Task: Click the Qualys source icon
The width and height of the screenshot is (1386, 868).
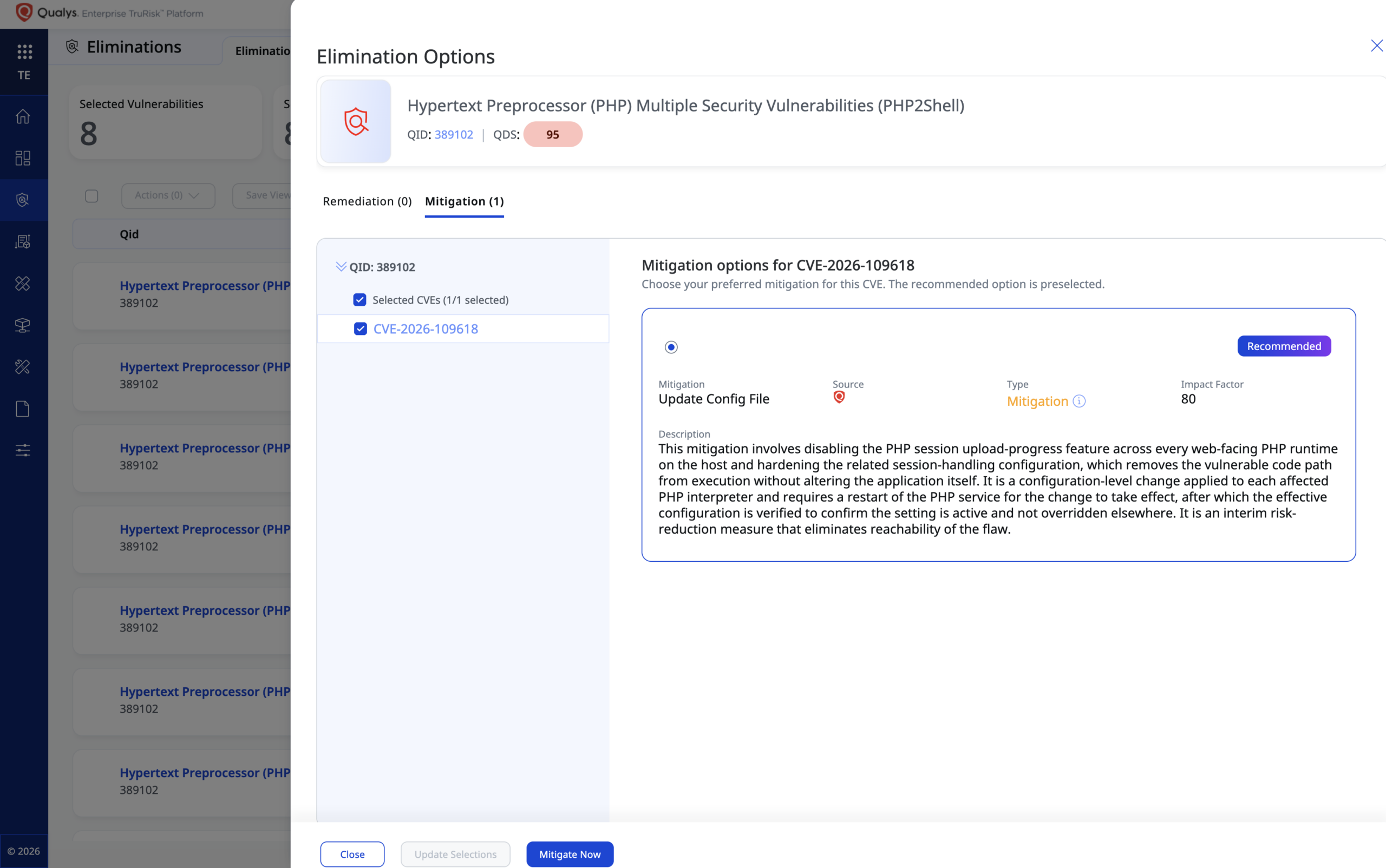Action: pos(839,397)
